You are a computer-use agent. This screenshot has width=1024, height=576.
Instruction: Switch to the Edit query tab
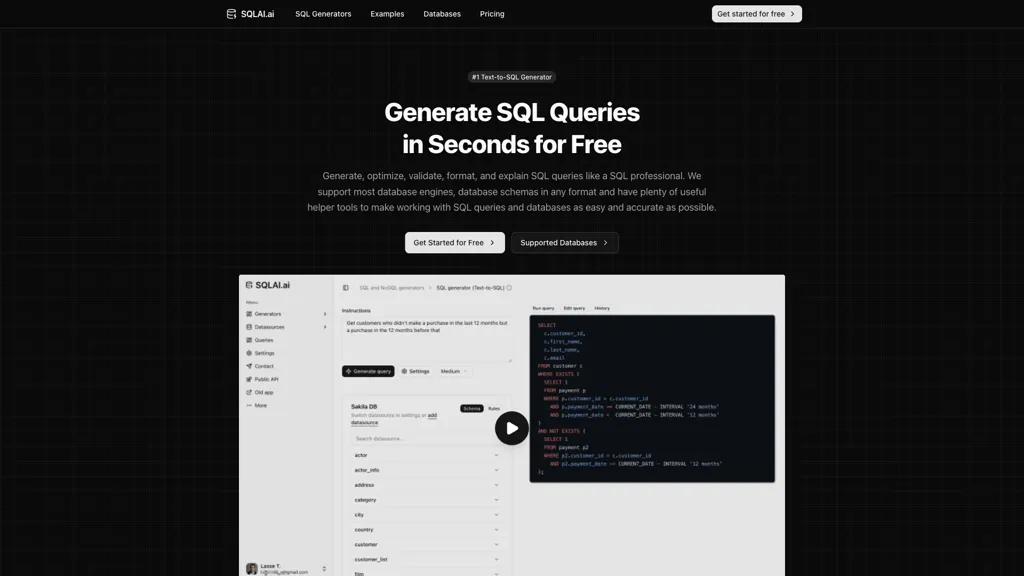pyautogui.click(x=574, y=308)
